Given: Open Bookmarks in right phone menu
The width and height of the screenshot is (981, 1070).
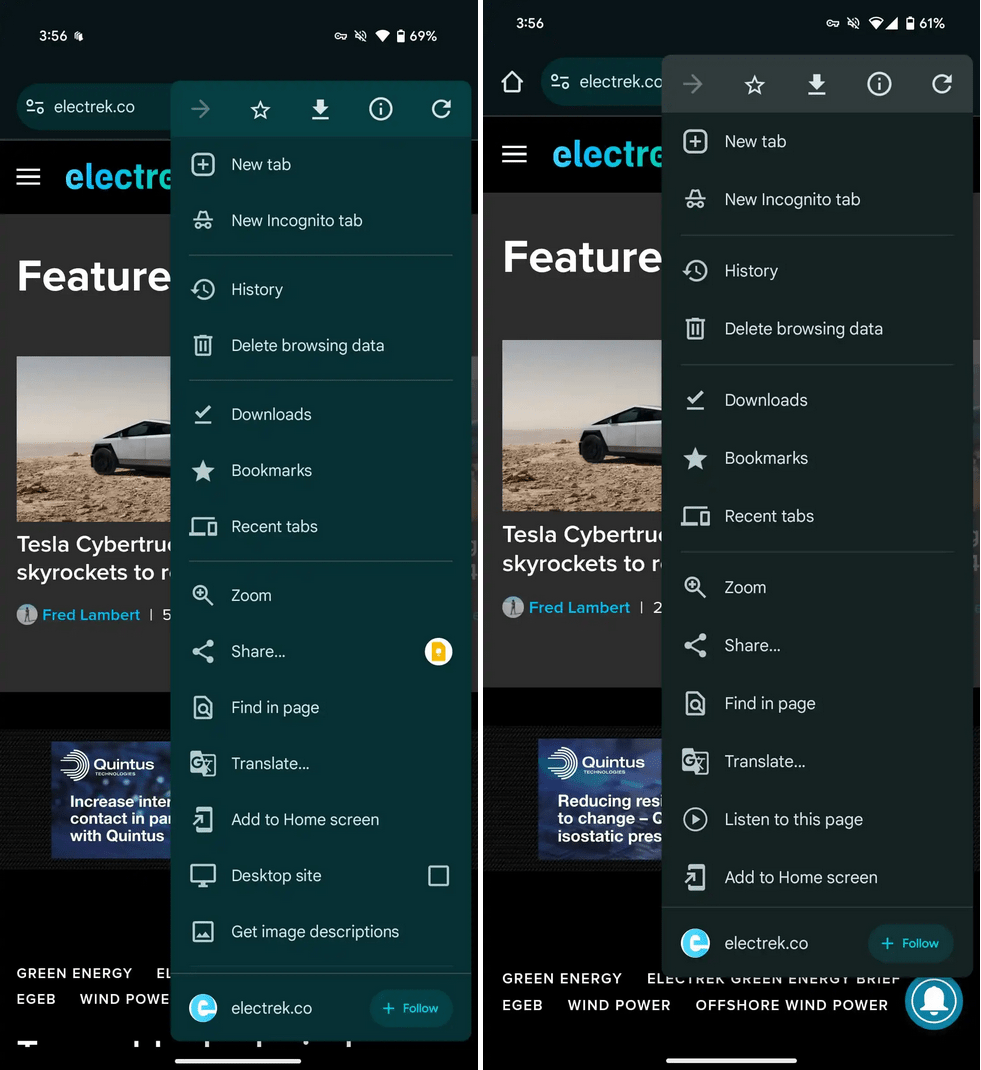Looking at the screenshot, I should point(817,458).
